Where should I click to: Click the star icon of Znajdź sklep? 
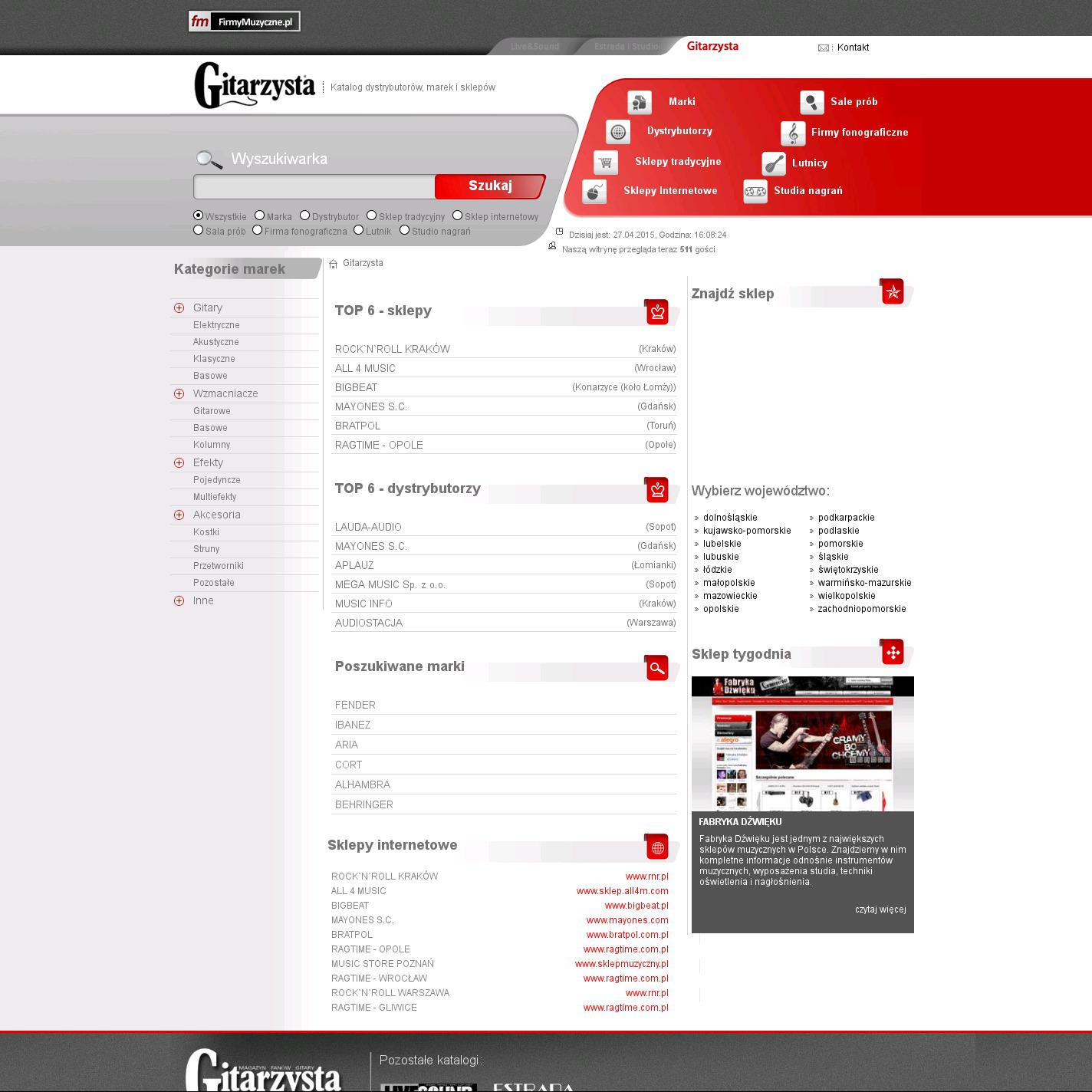click(893, 291)
